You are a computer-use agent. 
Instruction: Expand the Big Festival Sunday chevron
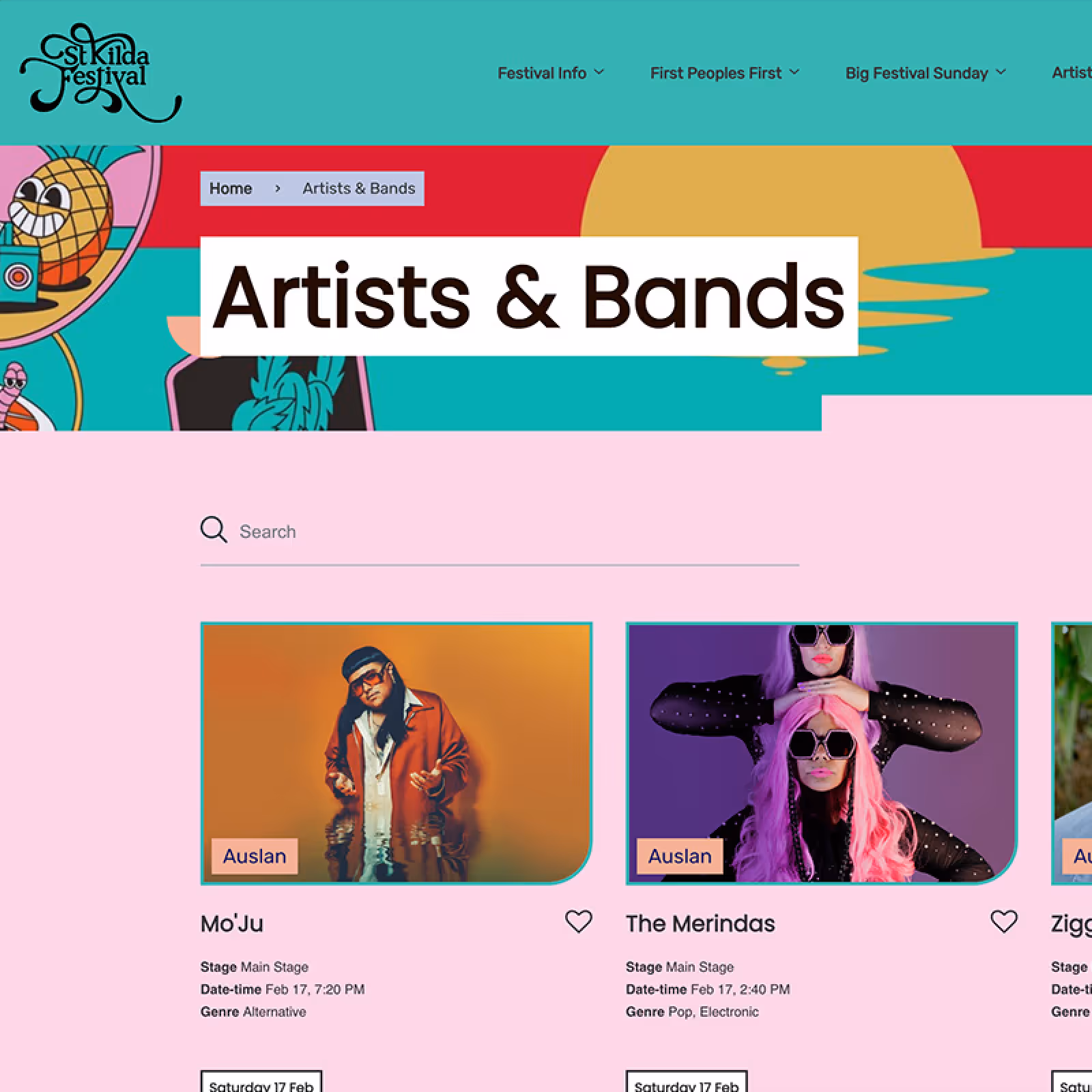[x=1001, y=72]
